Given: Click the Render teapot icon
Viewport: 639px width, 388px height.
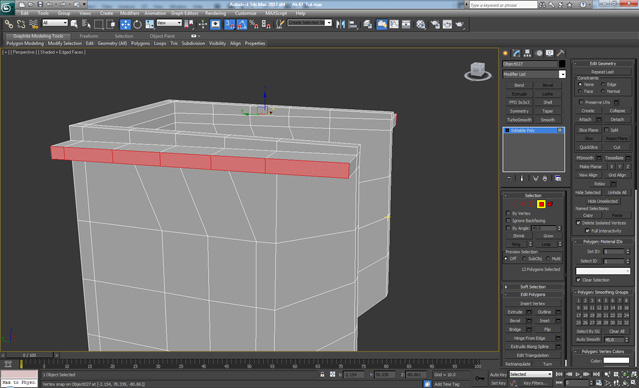Looking at the screenshot, I should [460, 24].
